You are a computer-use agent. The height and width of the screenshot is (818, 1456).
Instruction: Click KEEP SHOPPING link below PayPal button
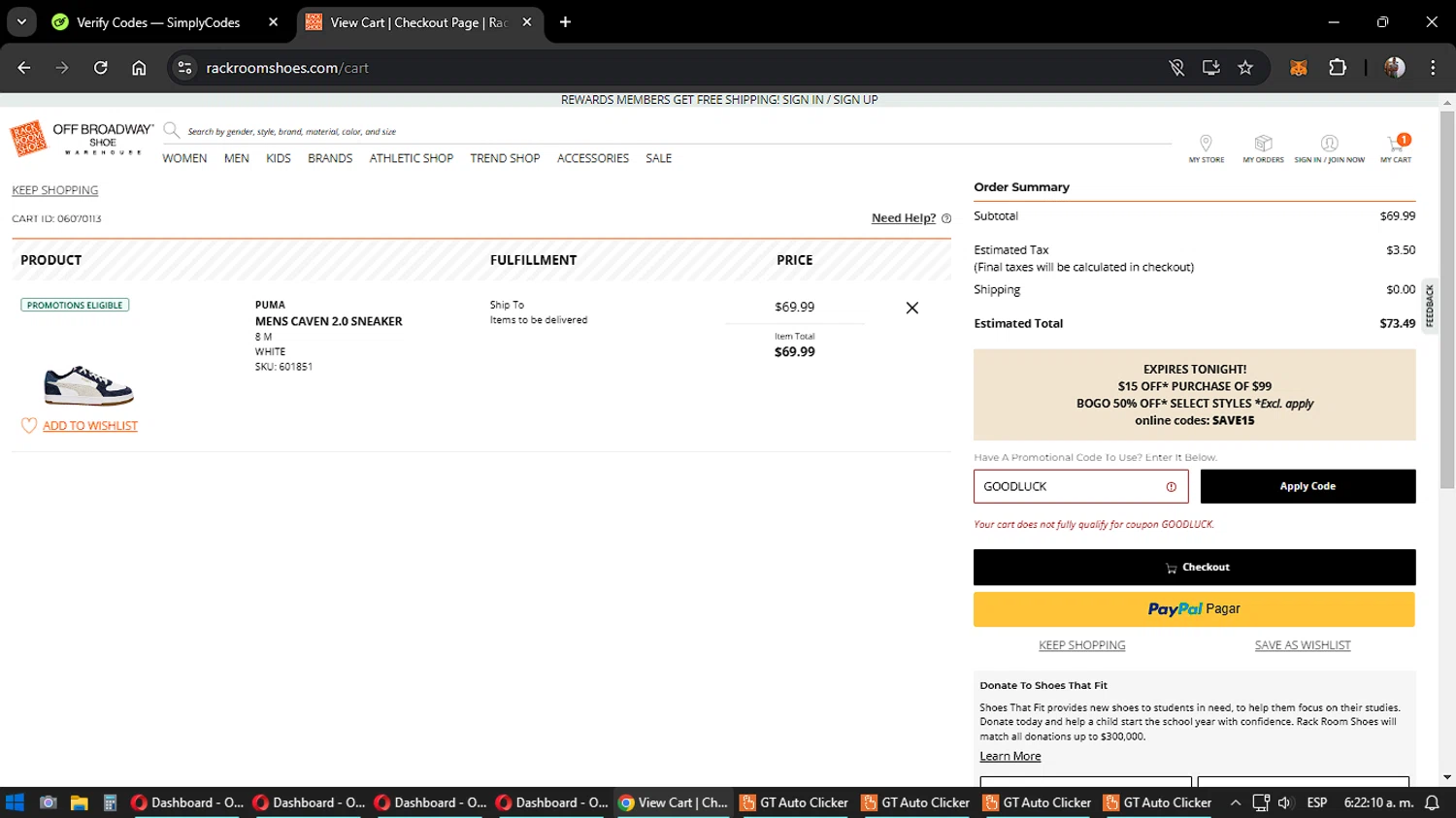(1082, 645)
